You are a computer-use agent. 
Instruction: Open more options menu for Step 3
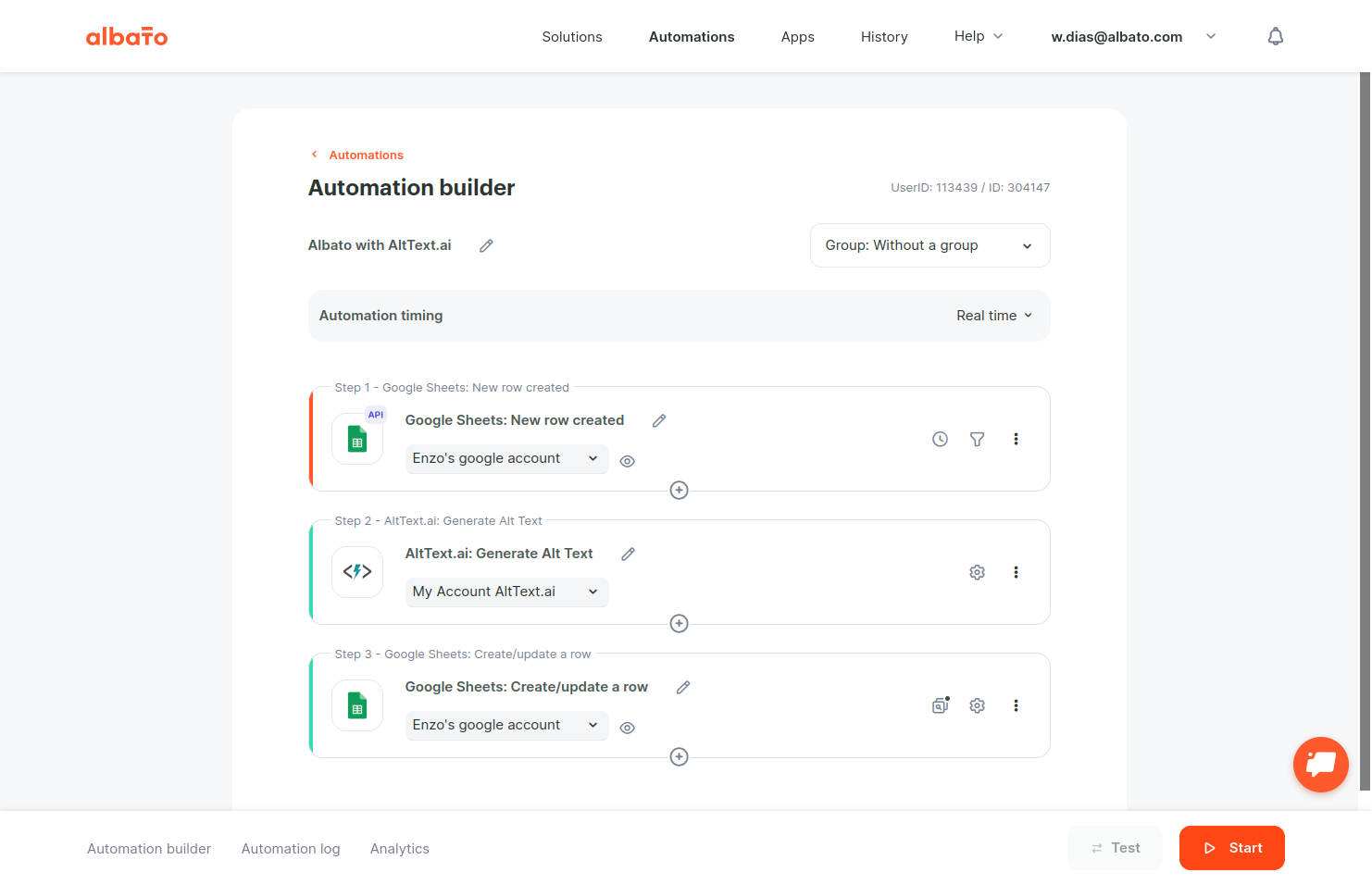point(1016,705)
